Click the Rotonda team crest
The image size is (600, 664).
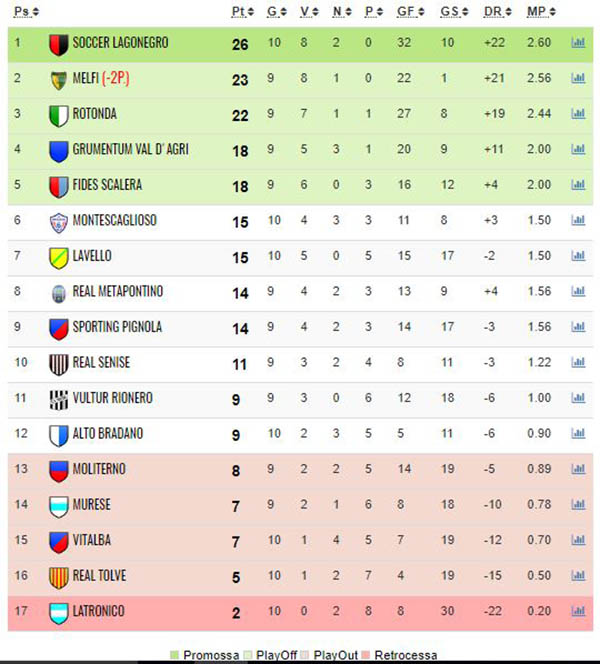click(58, 116)
